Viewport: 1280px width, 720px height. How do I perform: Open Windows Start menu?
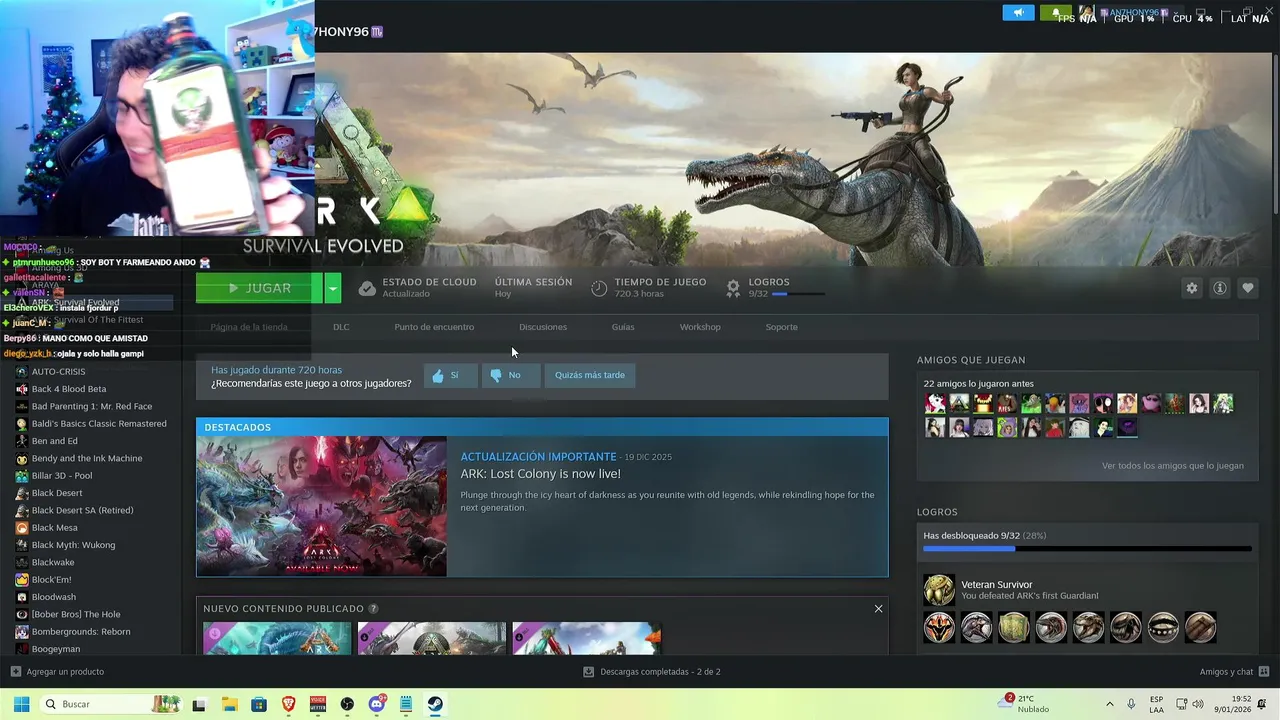21,704
